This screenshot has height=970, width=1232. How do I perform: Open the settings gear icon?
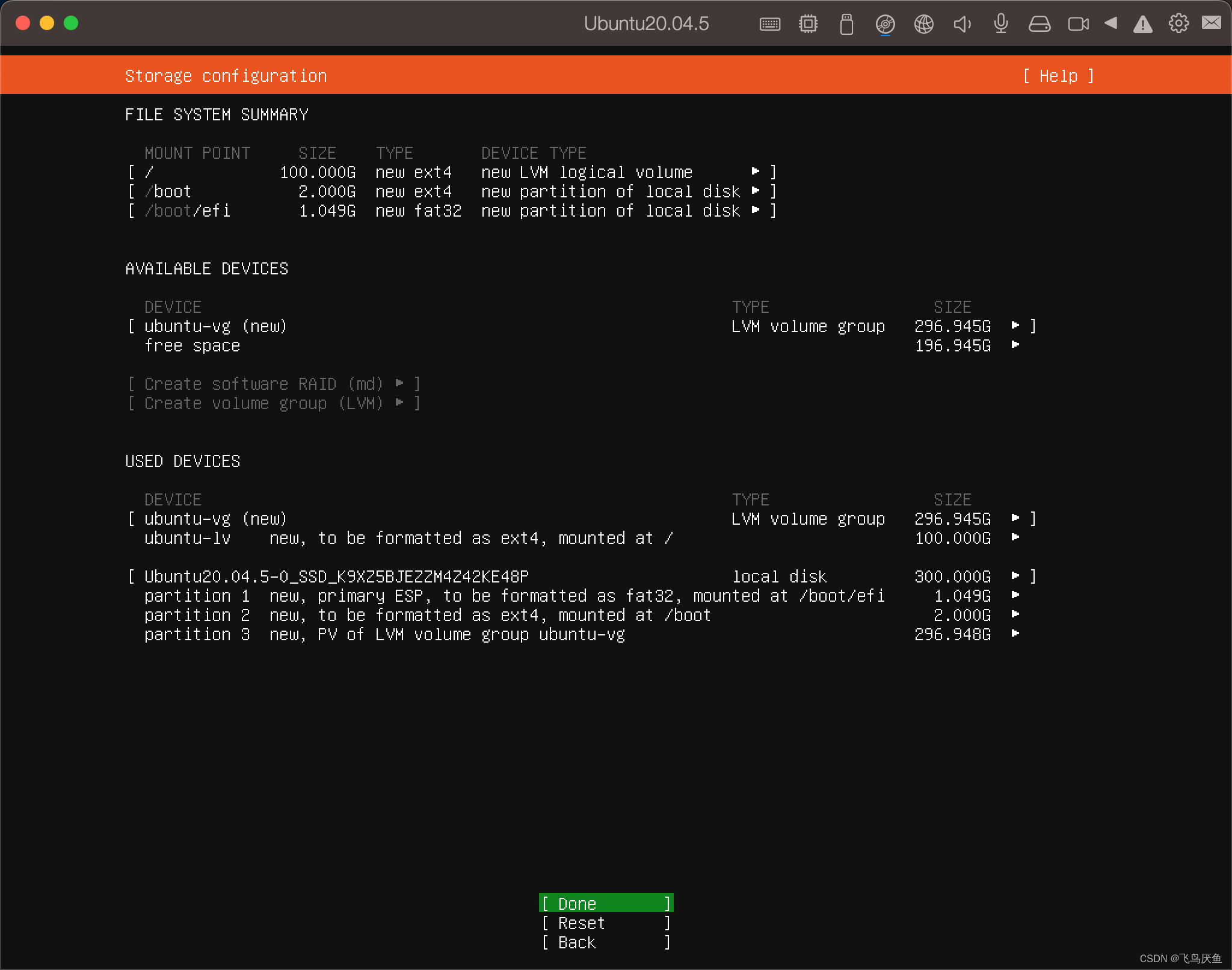pos(1178,23)
